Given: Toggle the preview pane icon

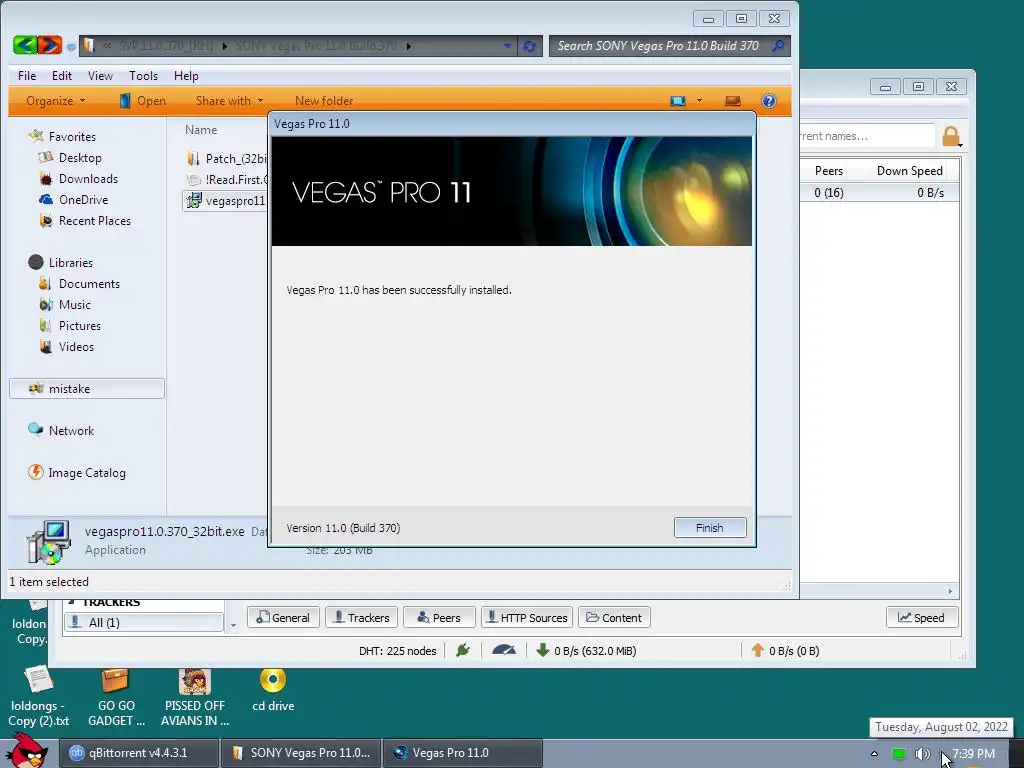Looking at the screenshot, I should tap(733, 101).
